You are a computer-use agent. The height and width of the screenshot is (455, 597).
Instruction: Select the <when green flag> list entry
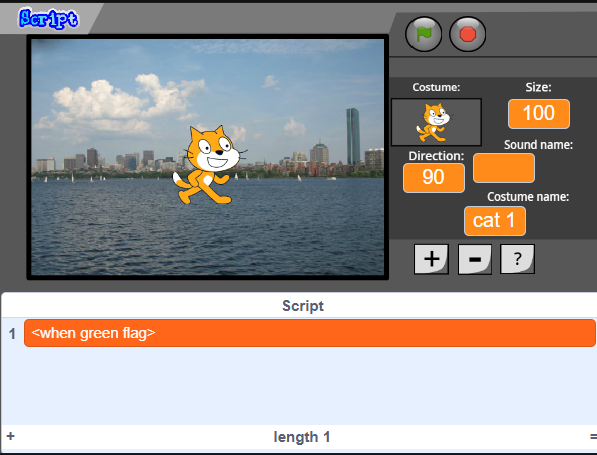tap(310, 333)
